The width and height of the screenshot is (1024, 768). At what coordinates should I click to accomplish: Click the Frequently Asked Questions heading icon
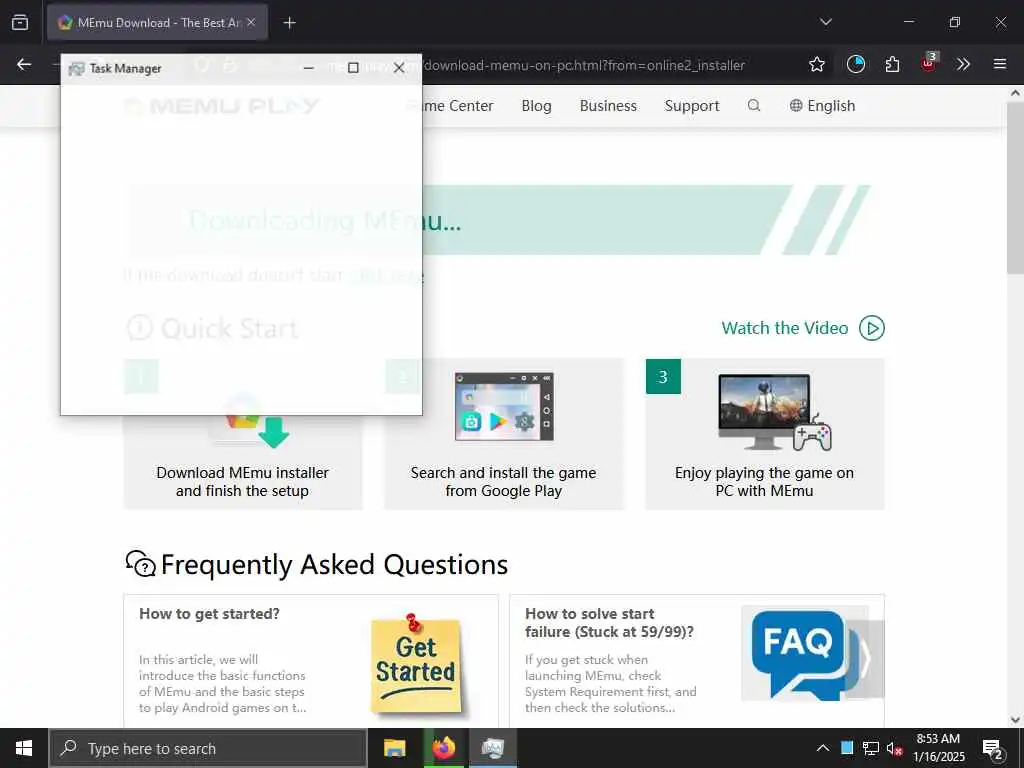140,564
